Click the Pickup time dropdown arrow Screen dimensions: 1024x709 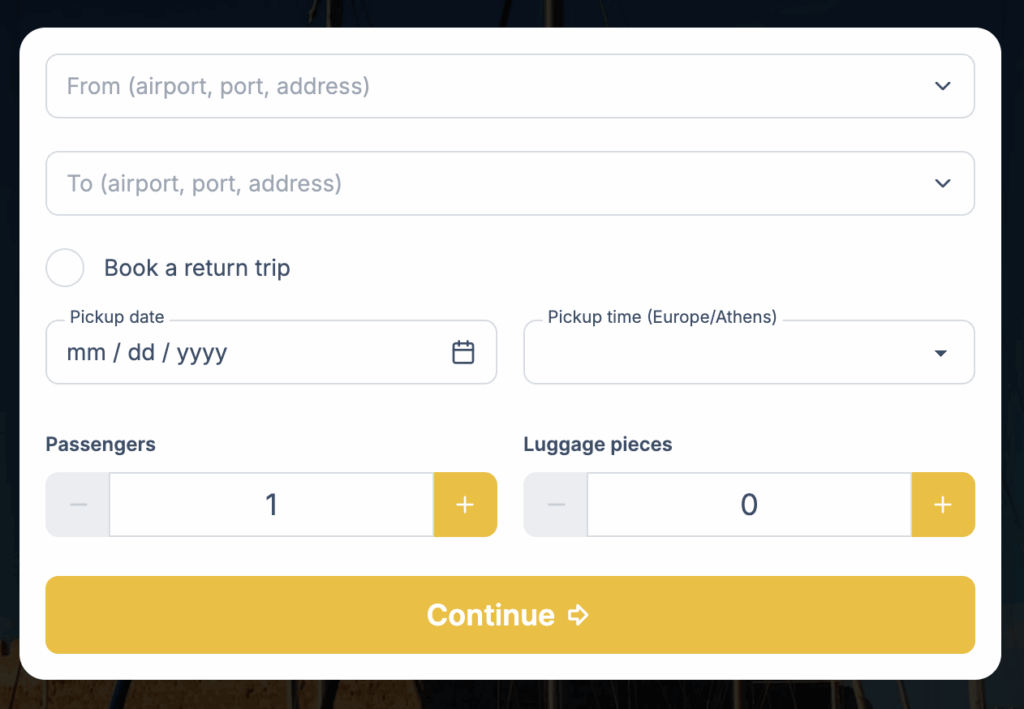(939, 352)
